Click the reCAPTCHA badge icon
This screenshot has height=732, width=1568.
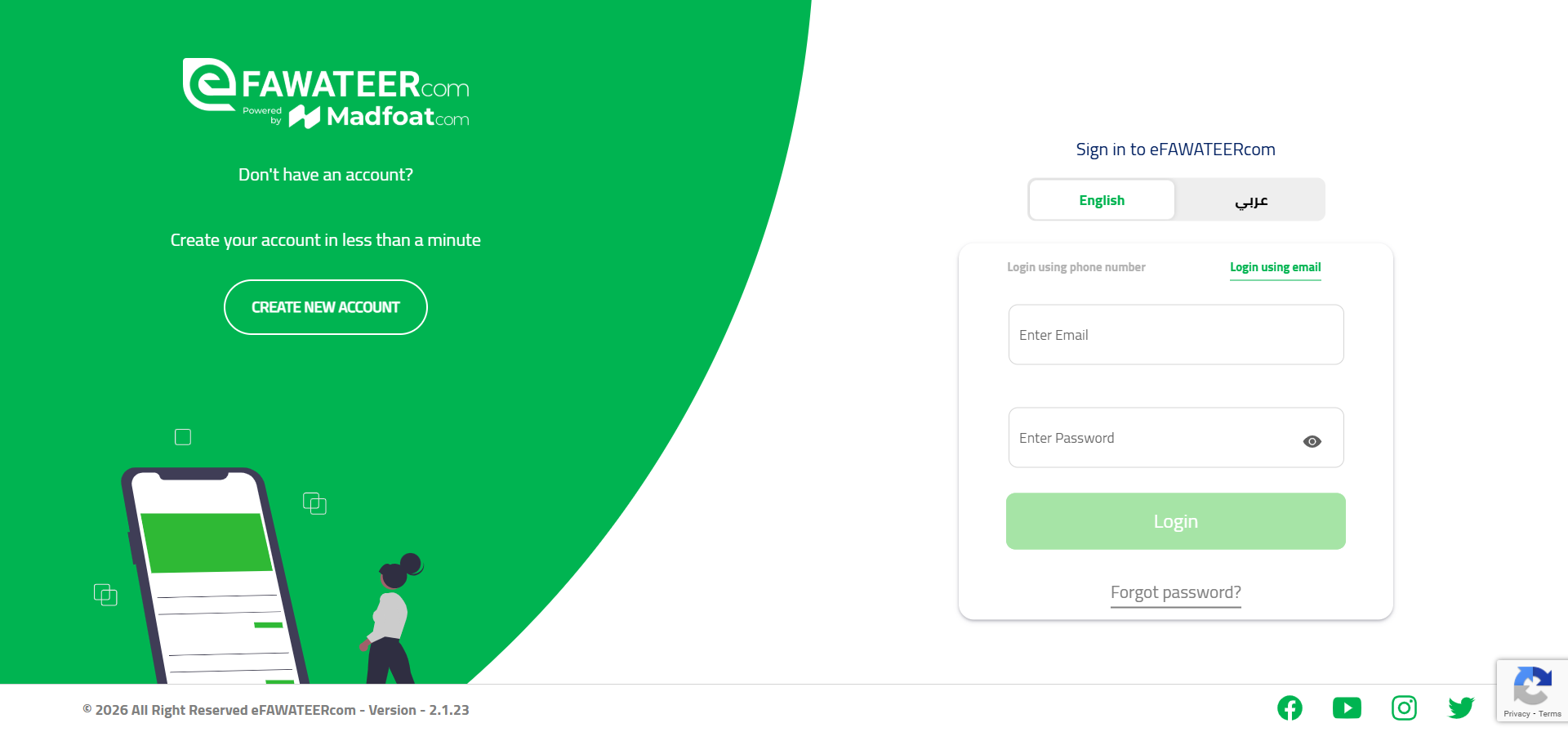click(x=1532, y=685)
